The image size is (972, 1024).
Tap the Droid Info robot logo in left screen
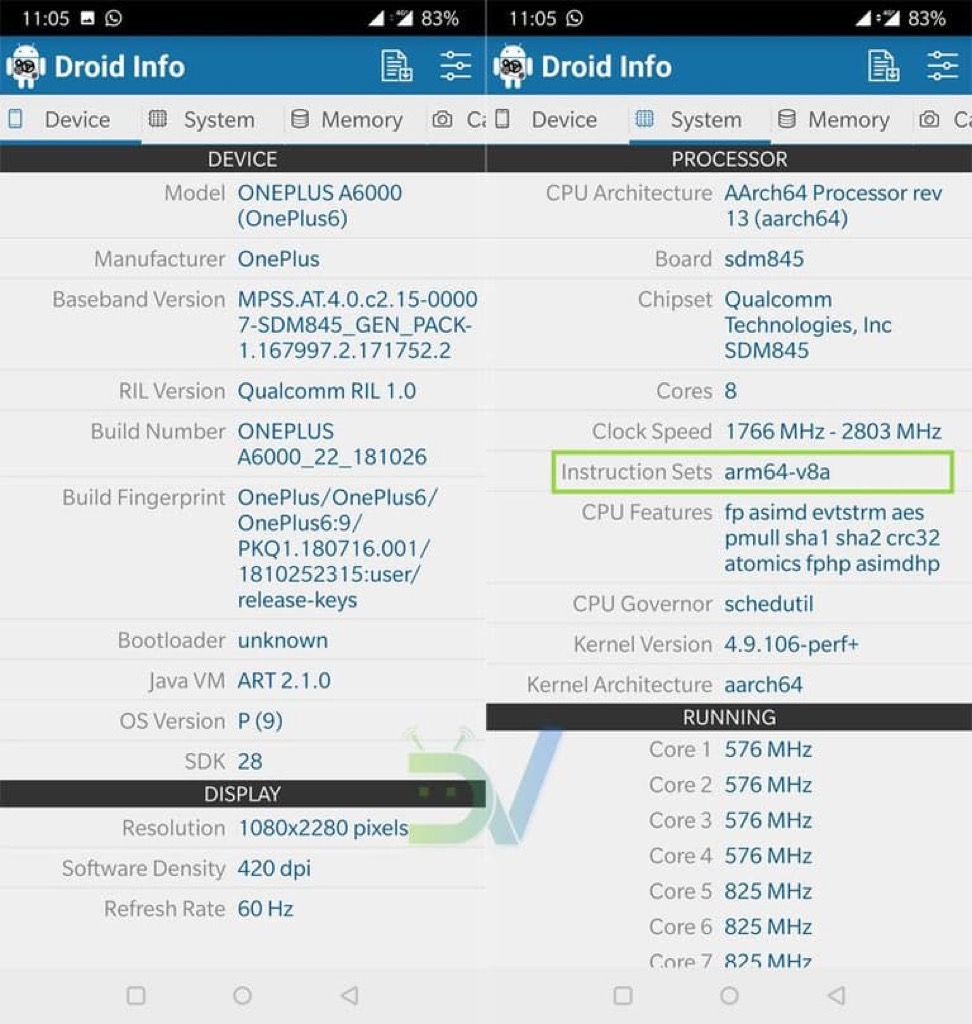[x=26, y=66]
